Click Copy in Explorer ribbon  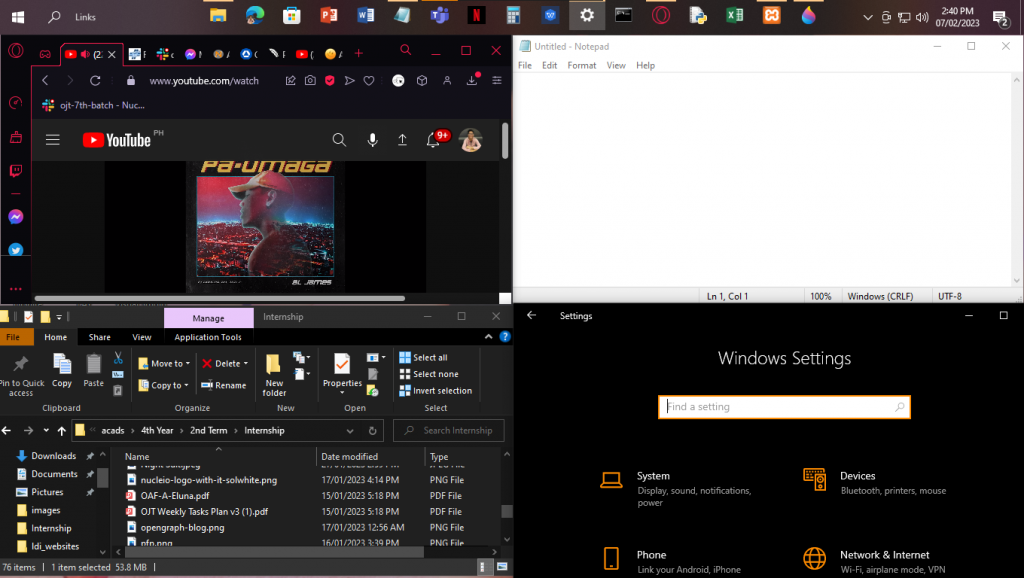click(62, 371)
